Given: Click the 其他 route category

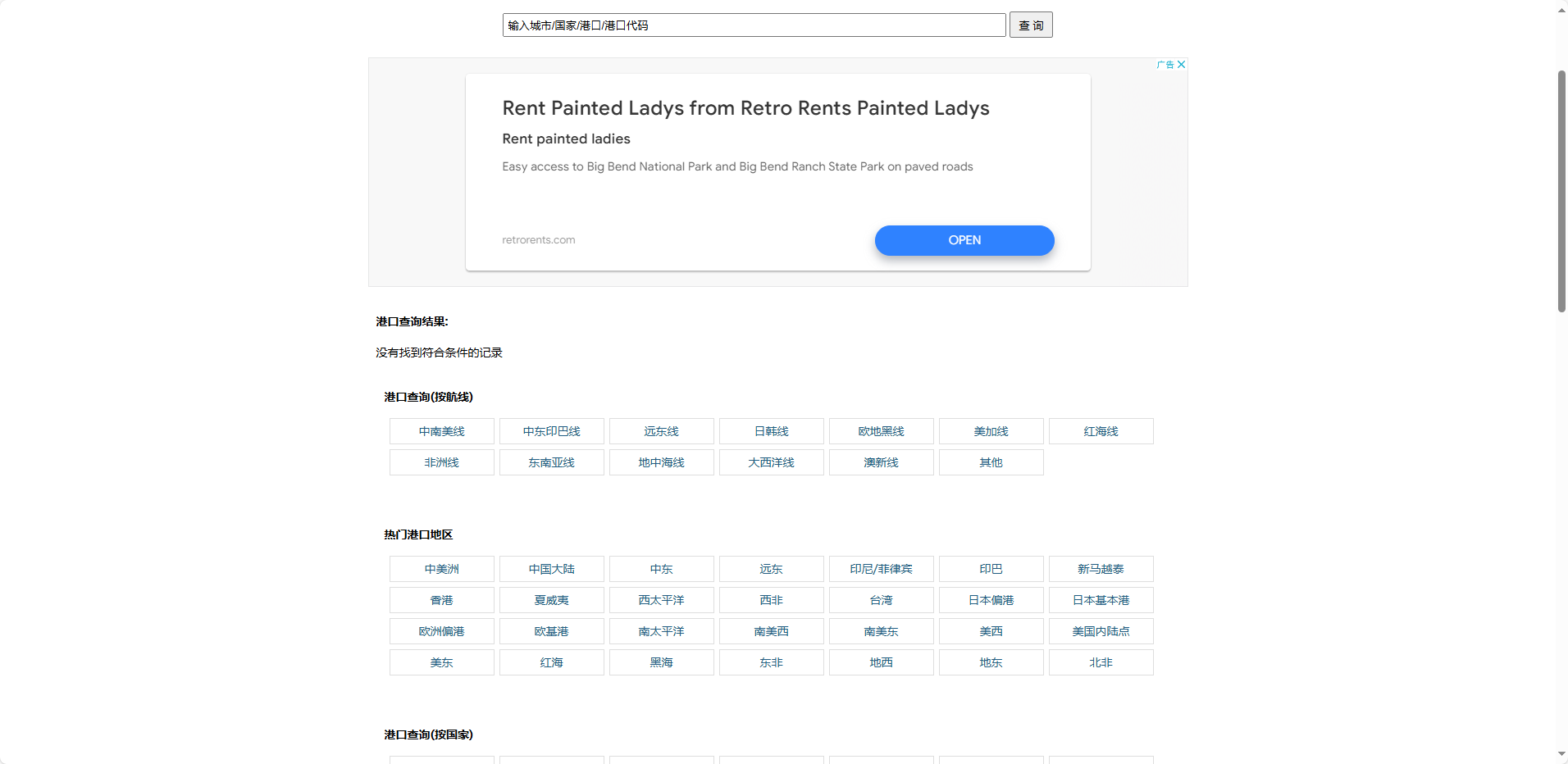Looking at the screenshot, I should (x=991, y=462).
